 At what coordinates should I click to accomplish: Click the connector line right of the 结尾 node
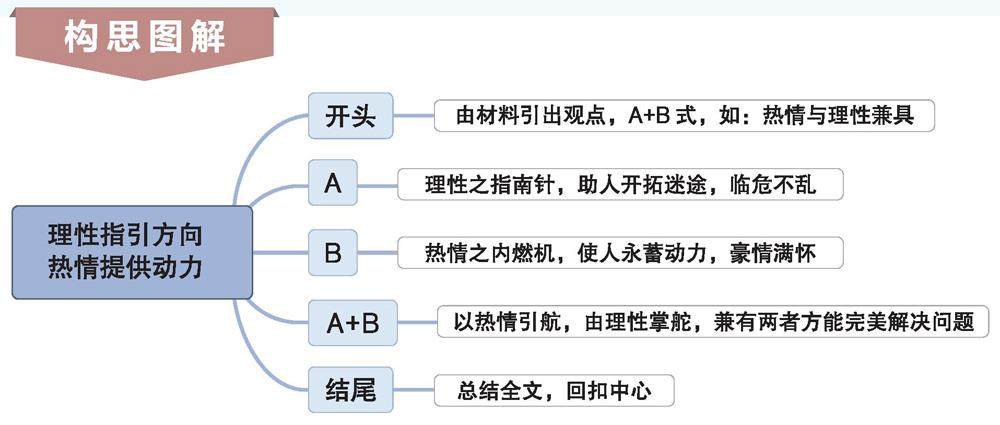pos(413,389)
